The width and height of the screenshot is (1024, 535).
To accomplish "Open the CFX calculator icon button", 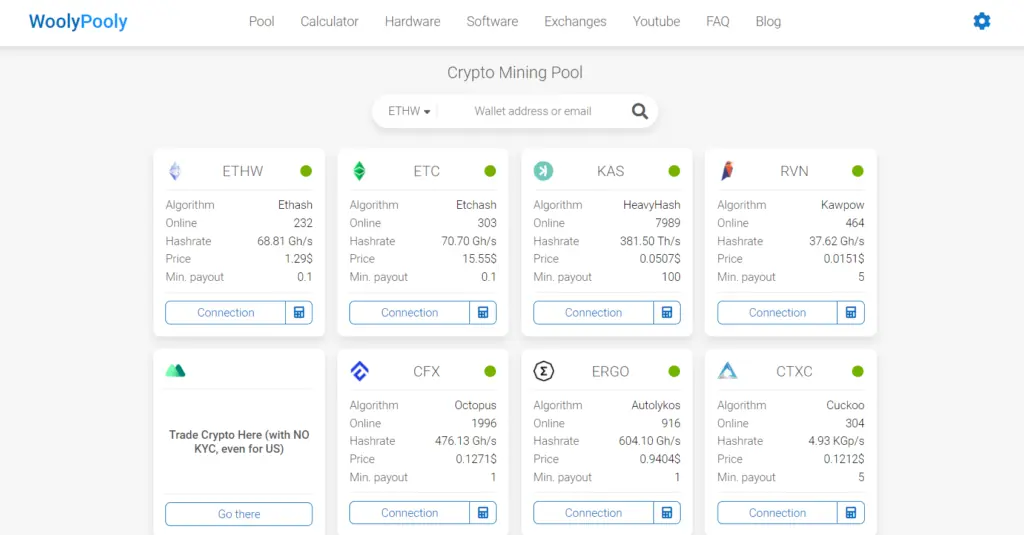I will (x=483, y=513).
